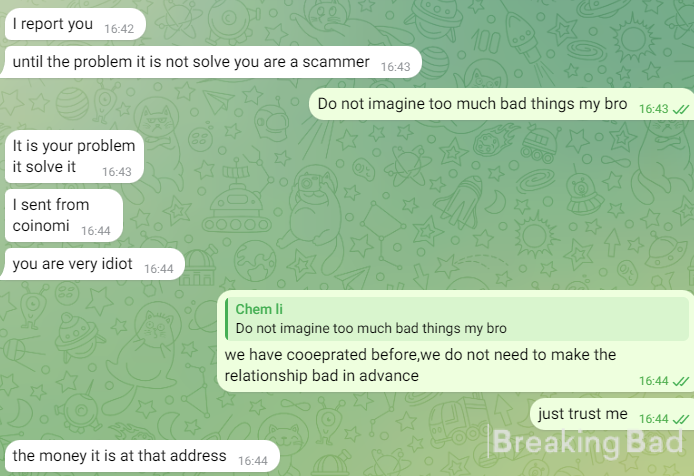This screenshot has width=694, height=476.
Task: Click the 'I report you' message bubble
Action: click(75, 24)
